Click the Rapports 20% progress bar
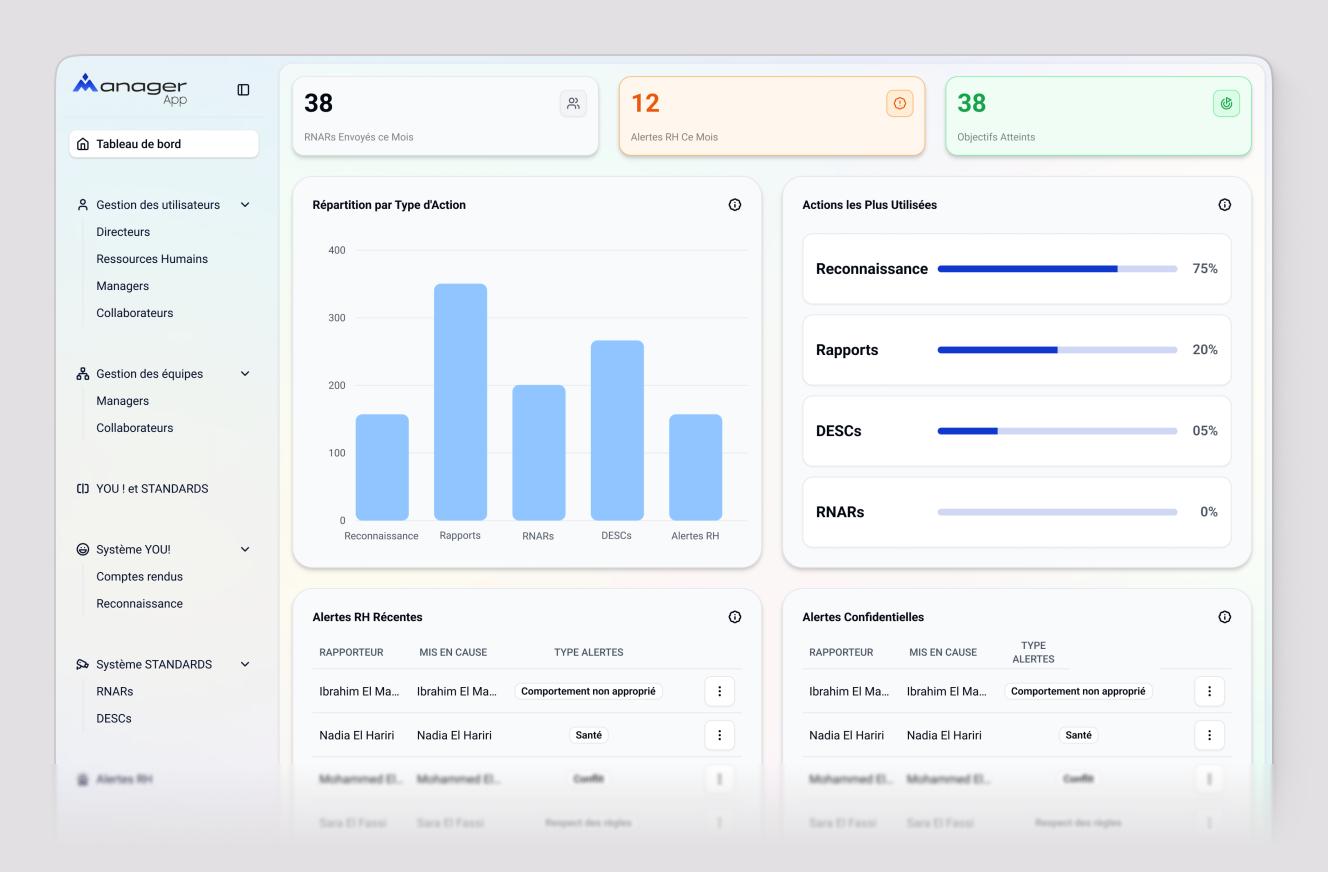Viewport: 1328px width, 872px height. point(1057,350)
